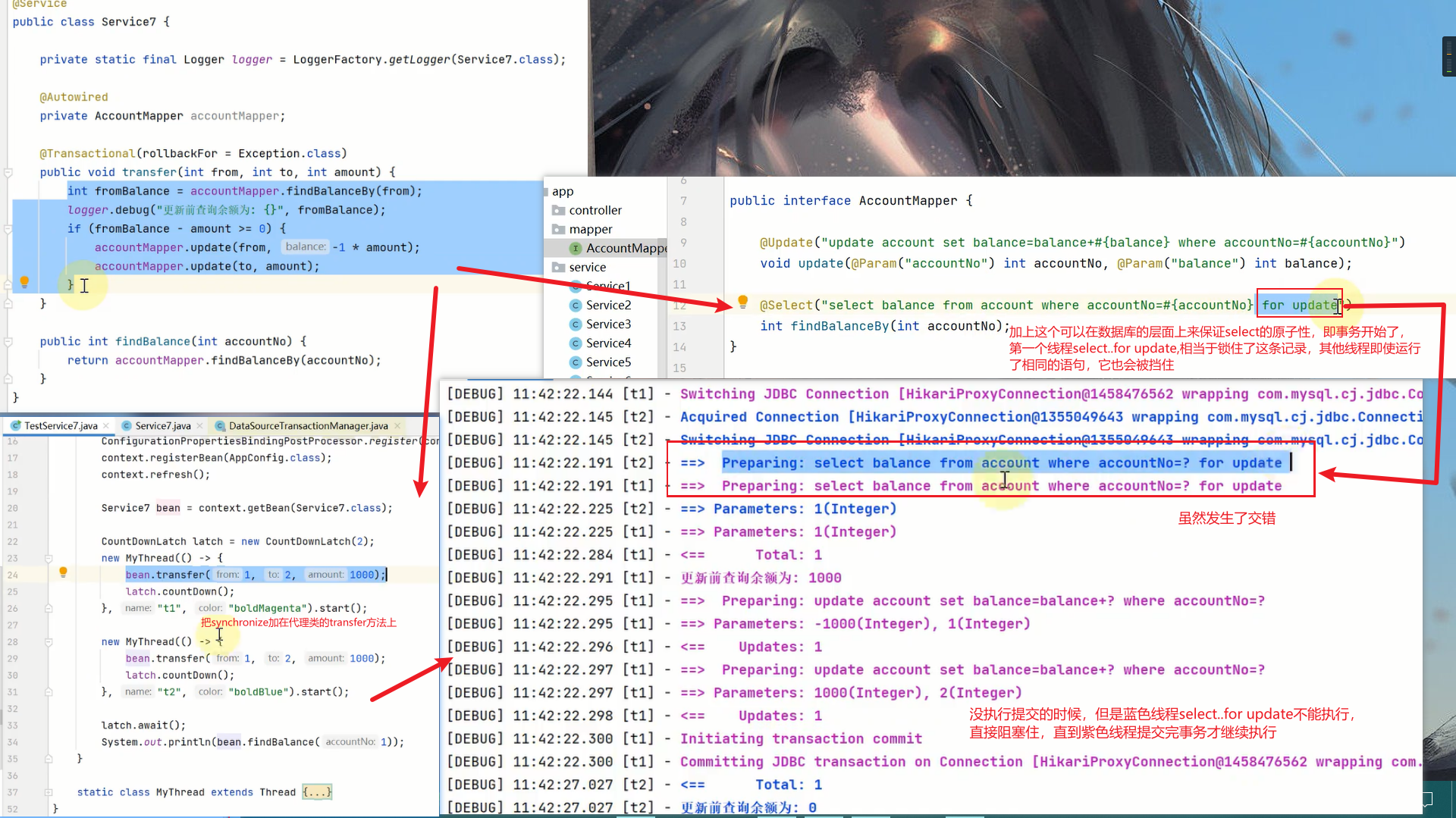
Task: Open Service3 in the project tree
Action: [x=608, y=324]
